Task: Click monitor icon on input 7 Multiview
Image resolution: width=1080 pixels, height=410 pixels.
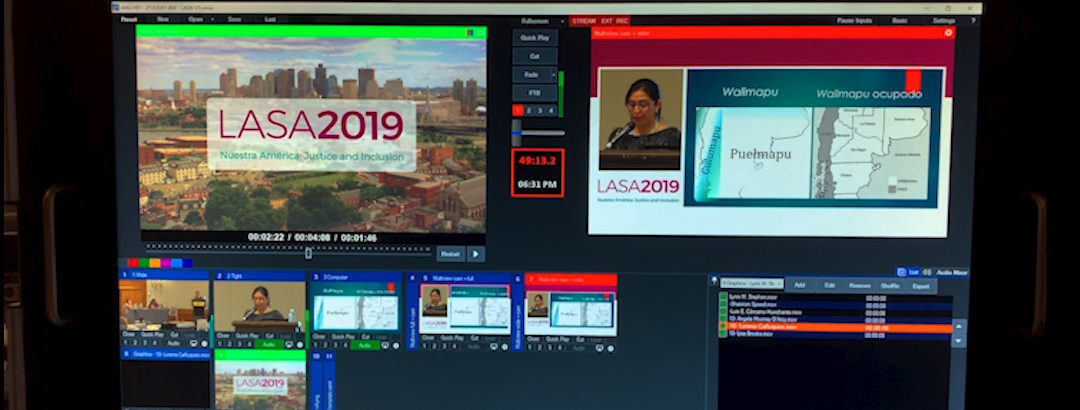Action: 599,347
